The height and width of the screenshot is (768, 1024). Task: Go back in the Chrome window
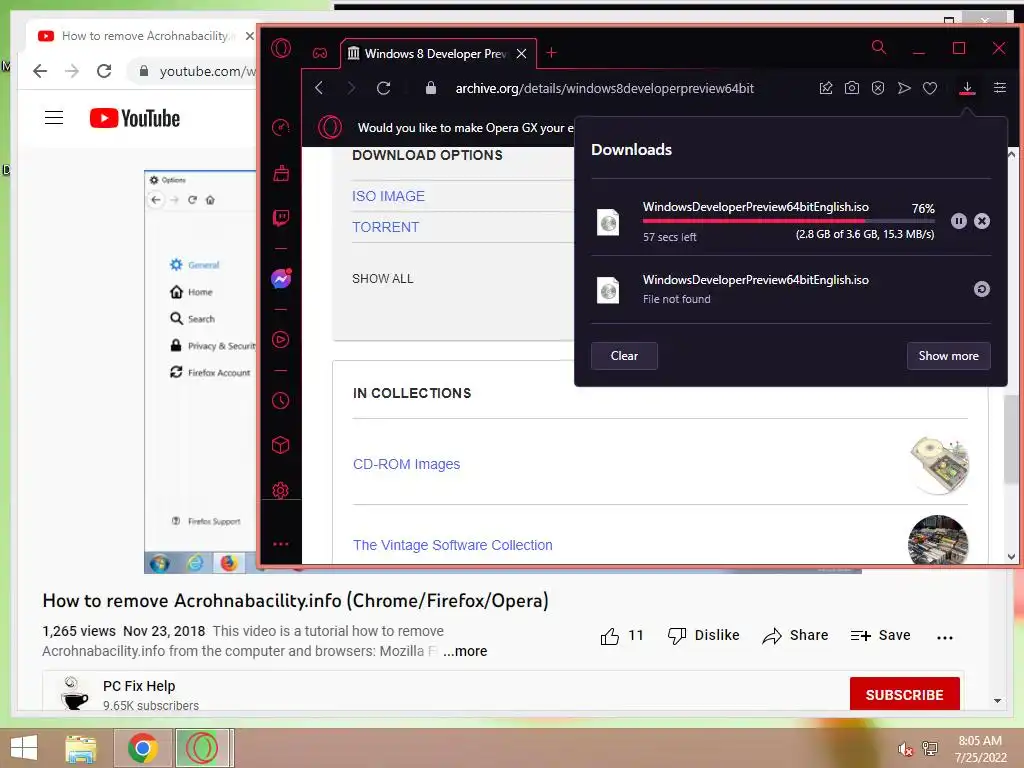point(40,71)
